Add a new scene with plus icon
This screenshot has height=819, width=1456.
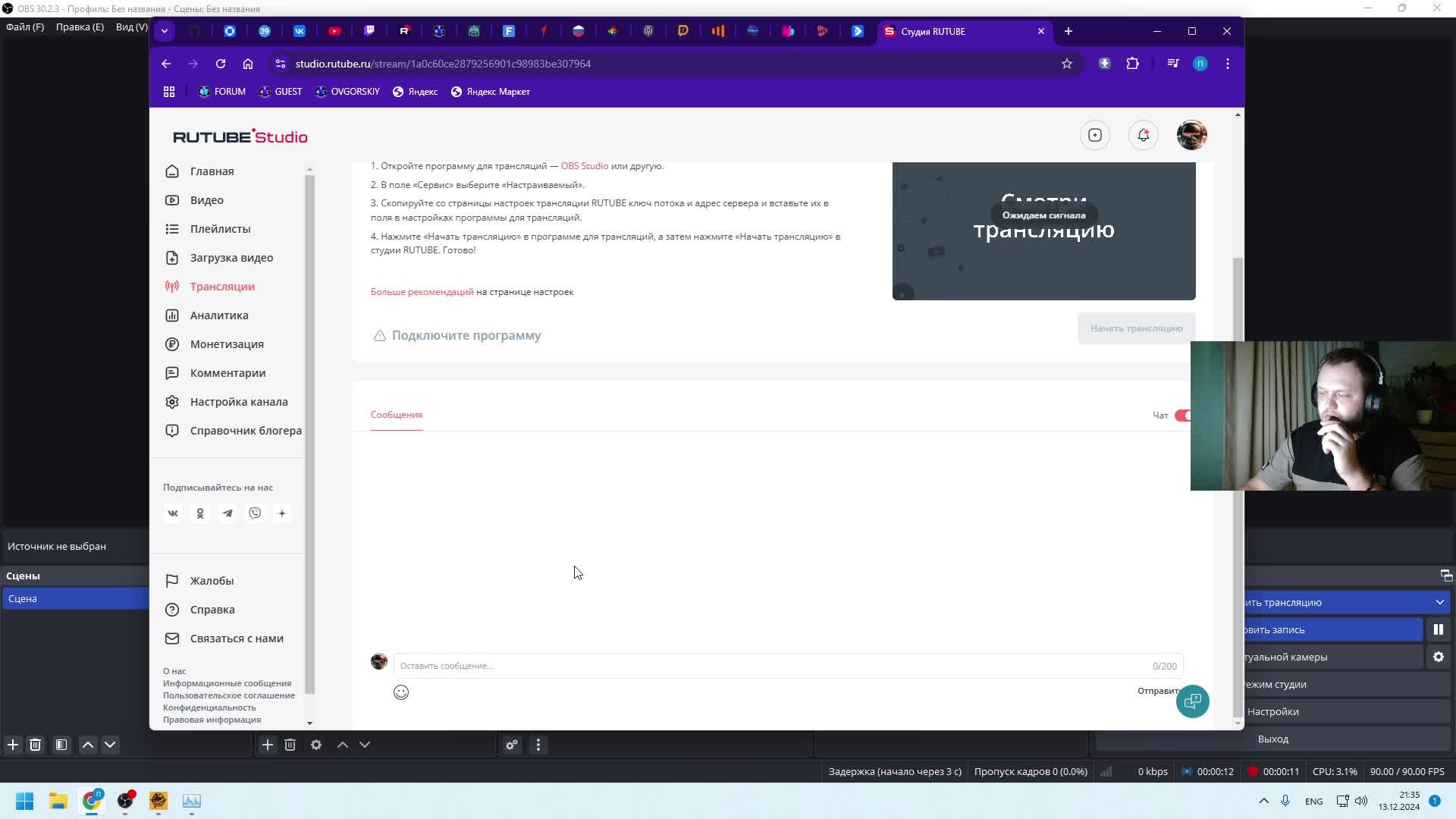pos(13,745)
